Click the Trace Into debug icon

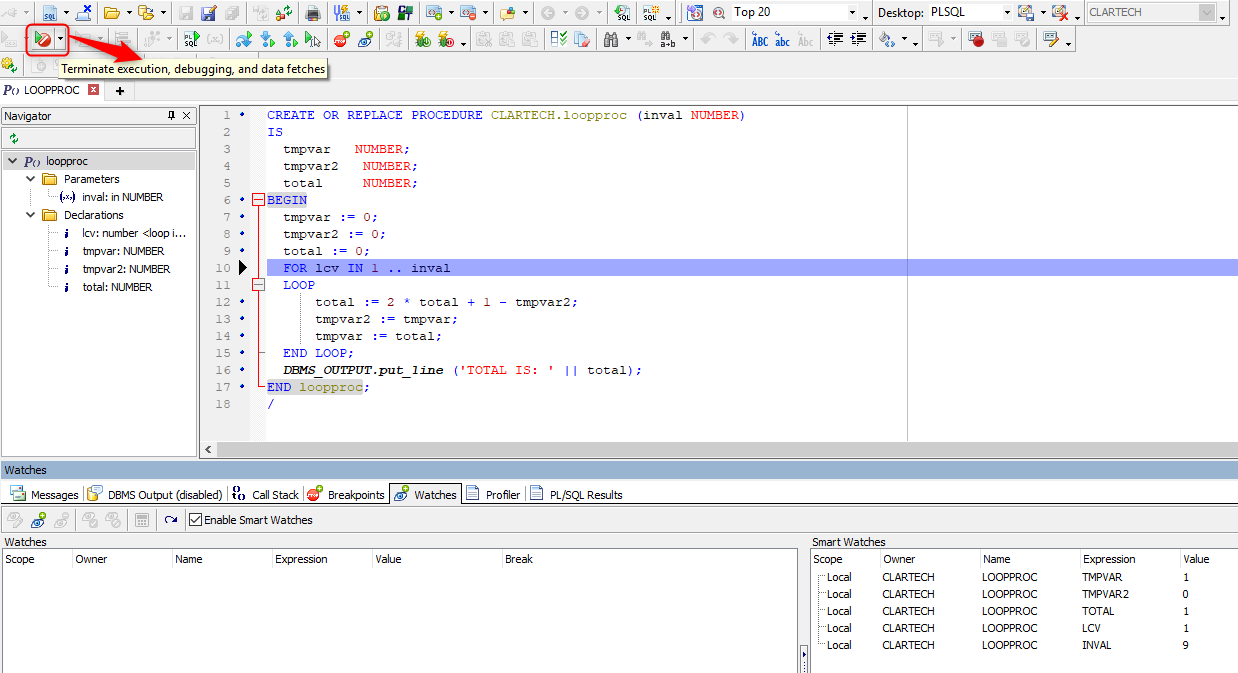coord(267,40)
